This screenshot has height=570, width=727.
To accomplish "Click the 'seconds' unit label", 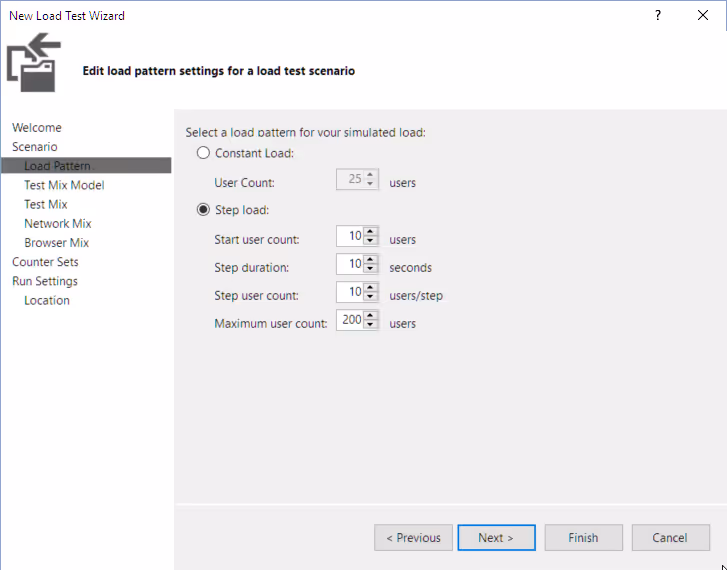I will click(410, 268).
